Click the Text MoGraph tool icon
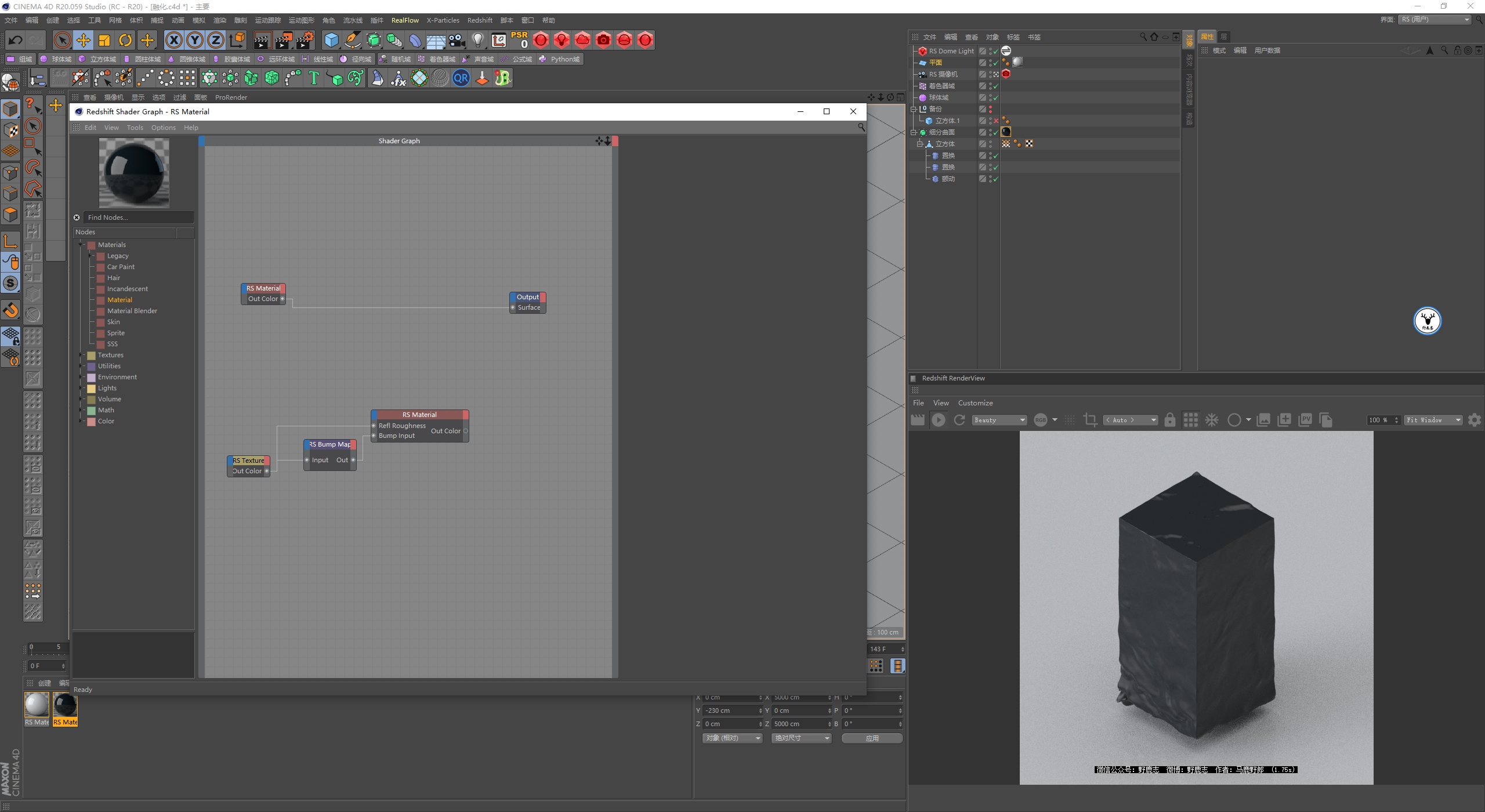1485x812 pixels. (314, 78)
